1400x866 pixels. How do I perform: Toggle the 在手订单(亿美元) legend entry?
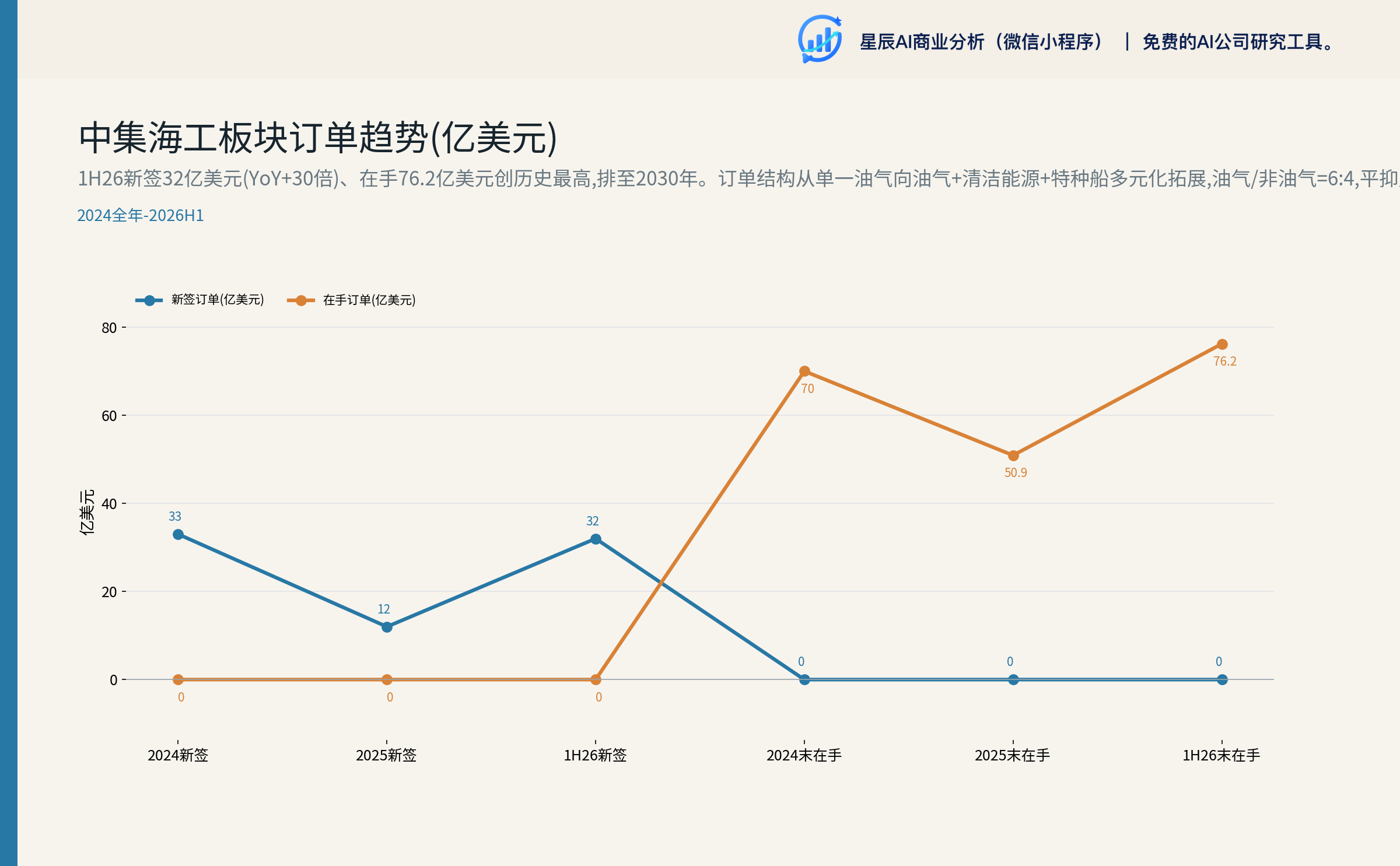click(x=352, y=300)
